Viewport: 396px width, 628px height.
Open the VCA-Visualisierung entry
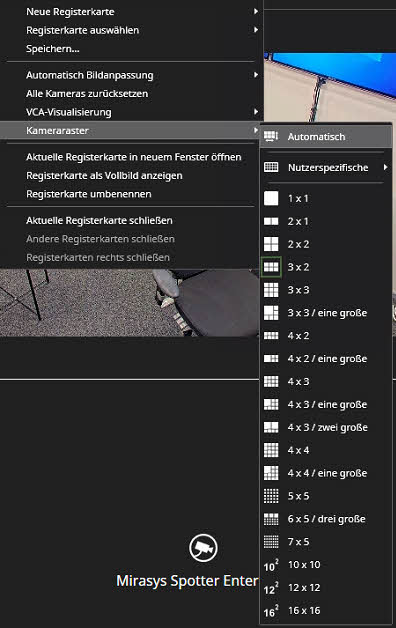[x=131, y=112]
